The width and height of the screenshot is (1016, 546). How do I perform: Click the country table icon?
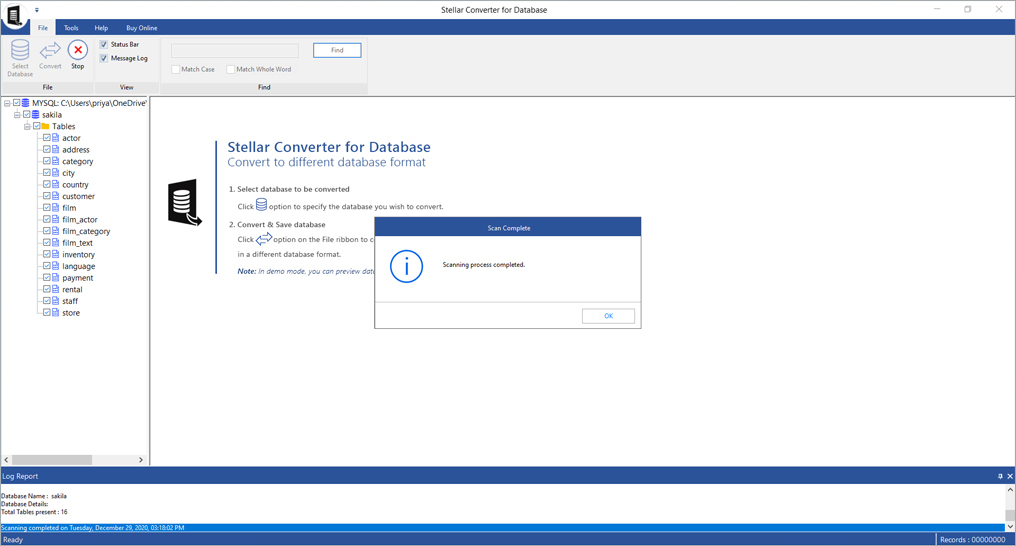tap(56, 185)
